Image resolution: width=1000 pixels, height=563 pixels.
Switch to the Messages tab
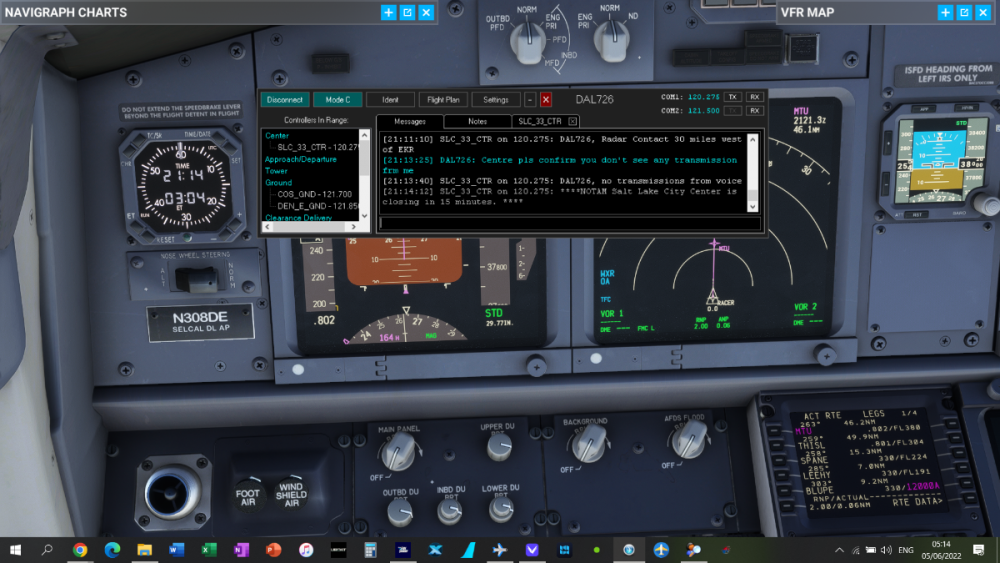409,121
